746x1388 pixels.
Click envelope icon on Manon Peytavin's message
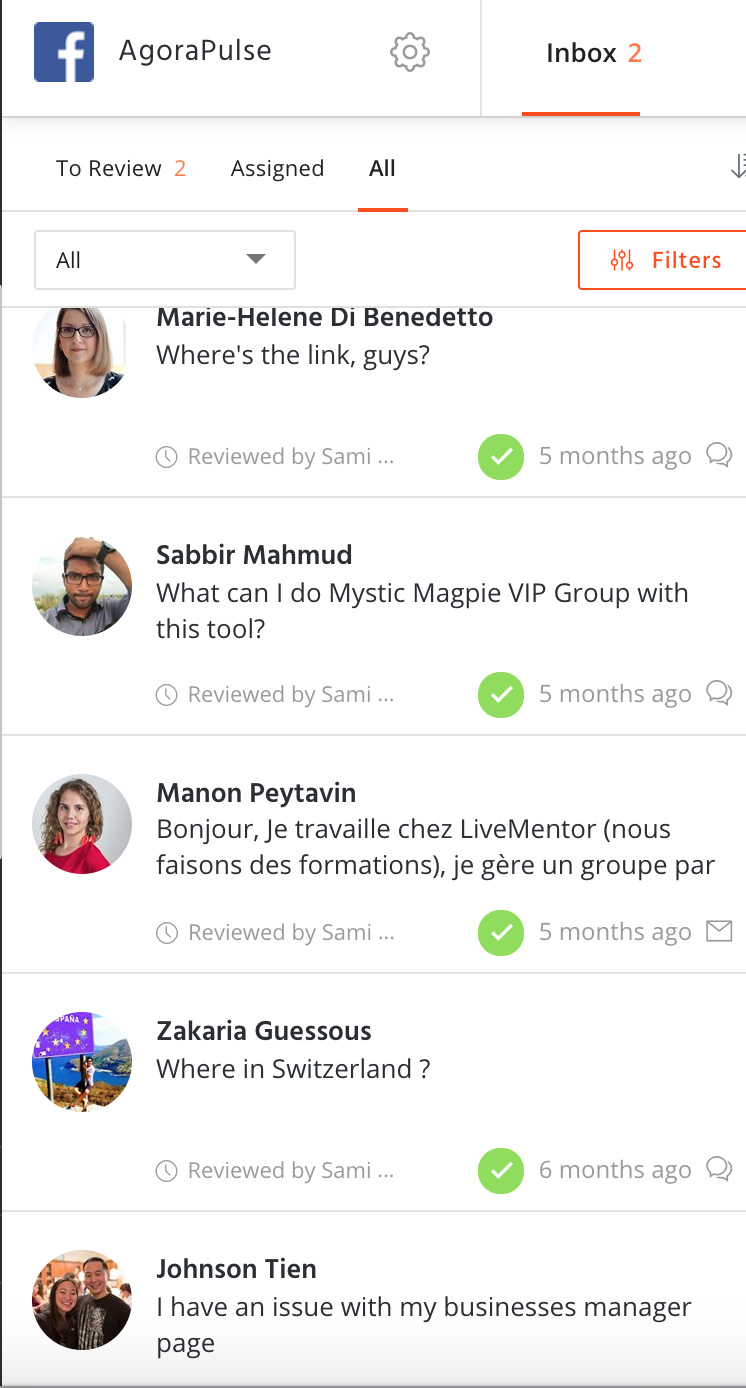[719, 932]
